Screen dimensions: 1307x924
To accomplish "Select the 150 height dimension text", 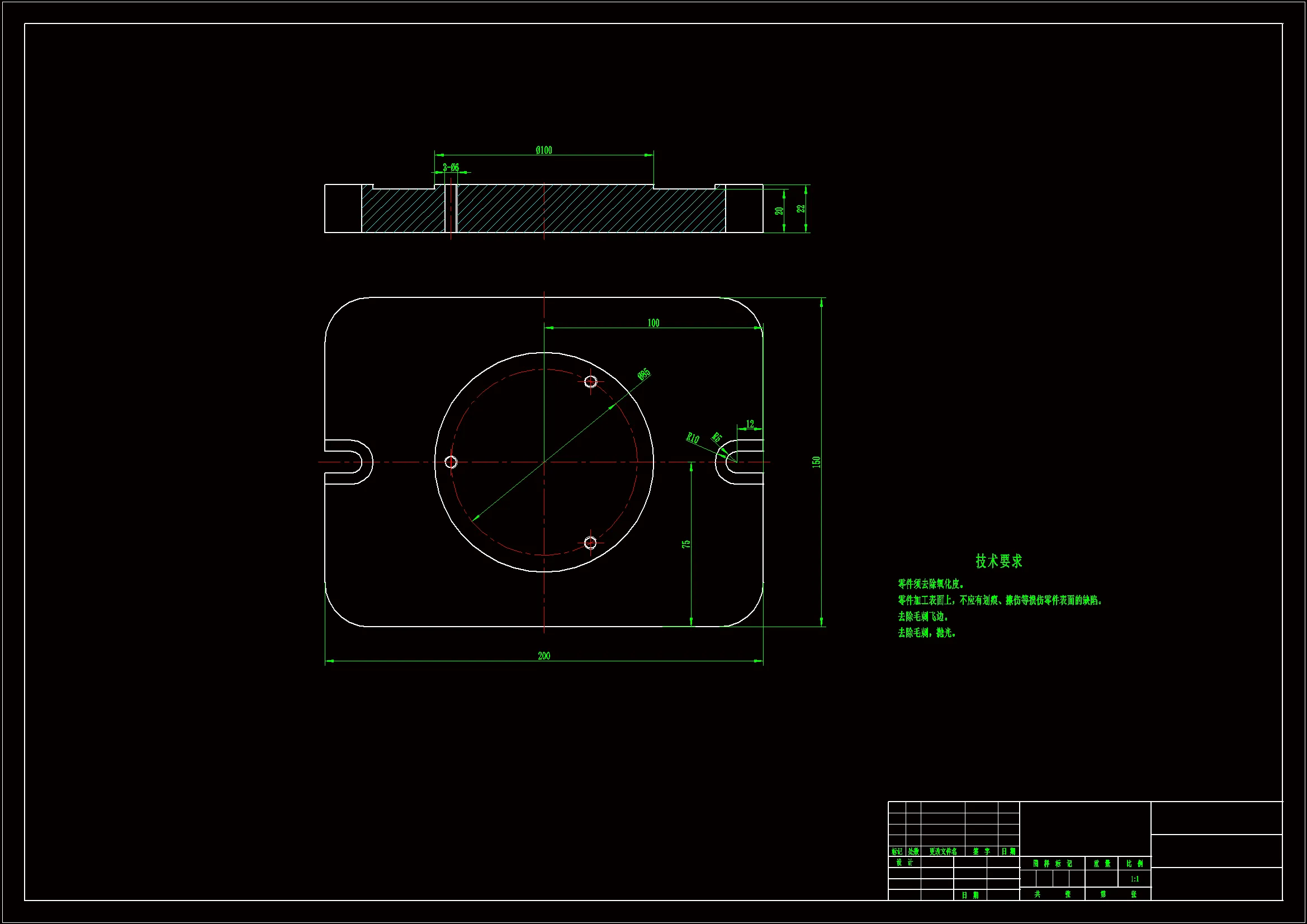I will coord(816,462).
